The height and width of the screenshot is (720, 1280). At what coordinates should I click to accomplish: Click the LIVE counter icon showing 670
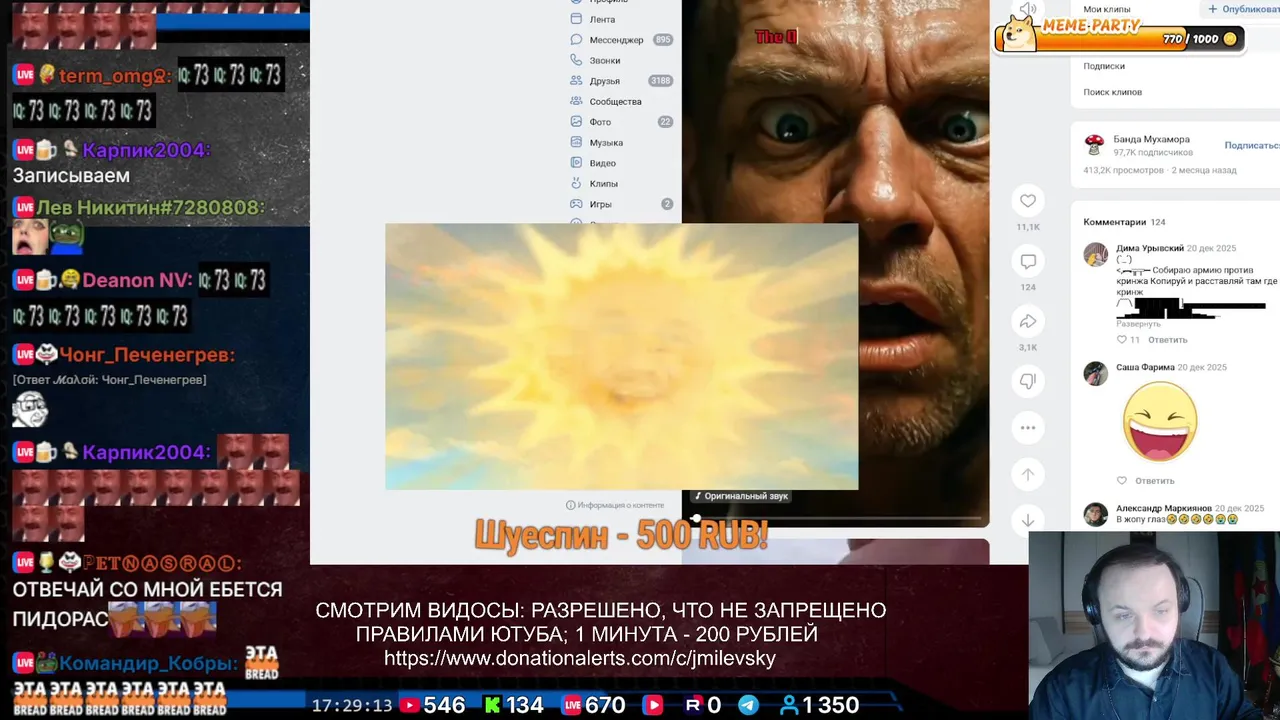(x=571, y=705)
